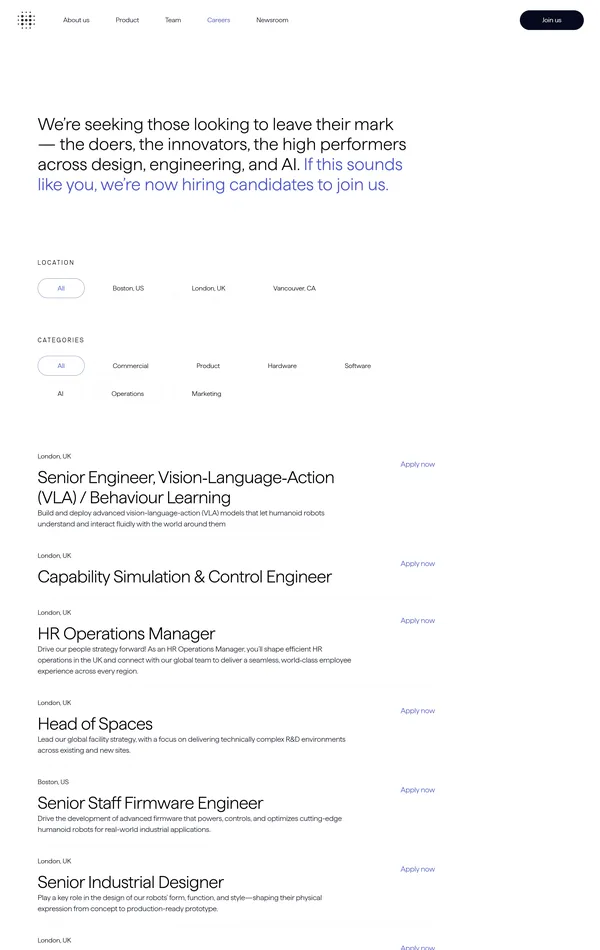Choose the Commercial category filter

130,366
